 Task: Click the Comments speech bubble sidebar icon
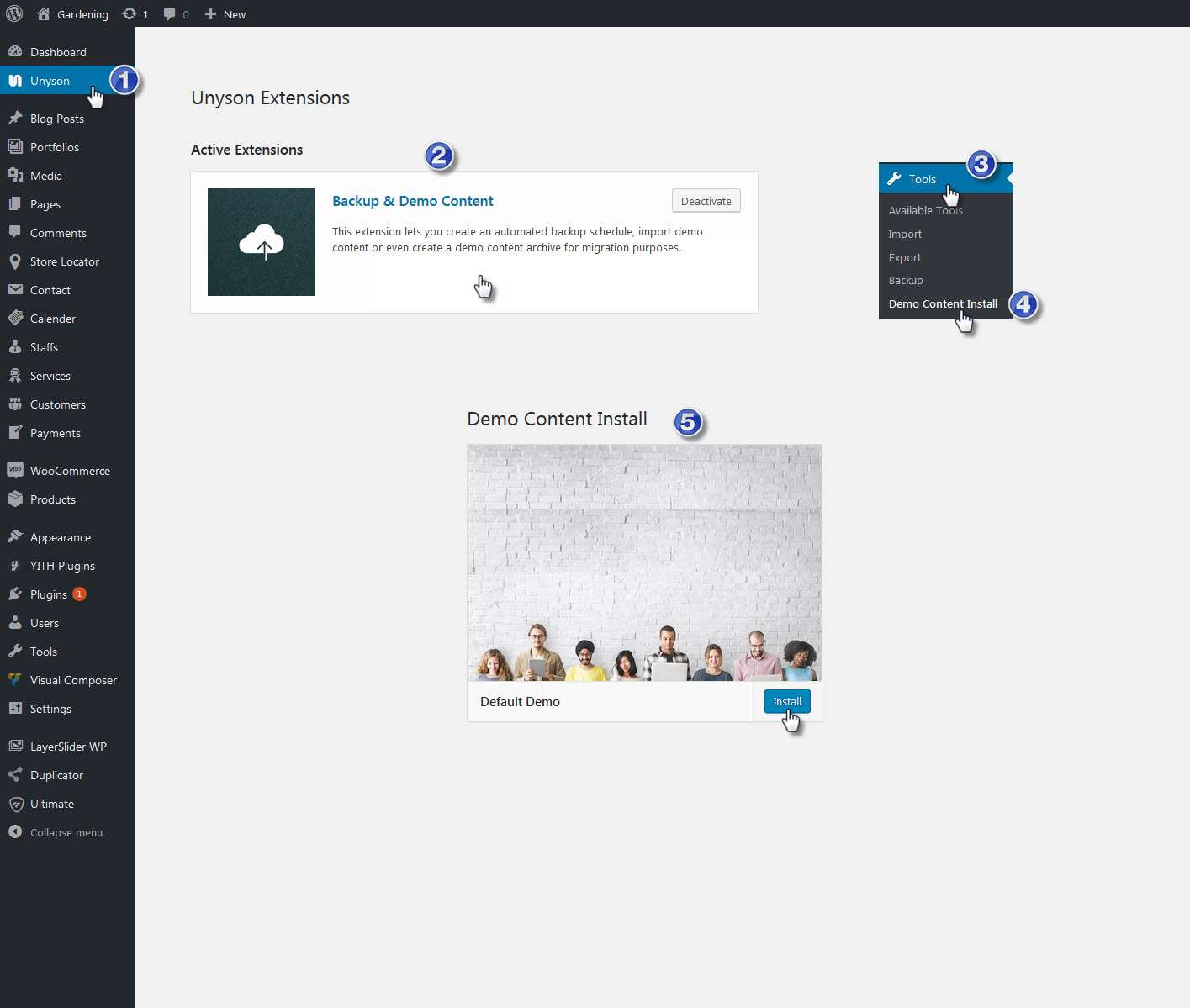(15, 232)
